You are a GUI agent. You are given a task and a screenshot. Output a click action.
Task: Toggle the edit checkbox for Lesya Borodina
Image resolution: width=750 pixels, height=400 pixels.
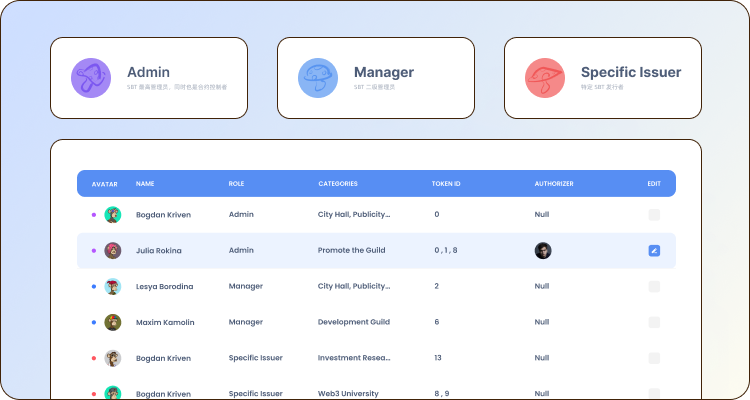(654, 287)
